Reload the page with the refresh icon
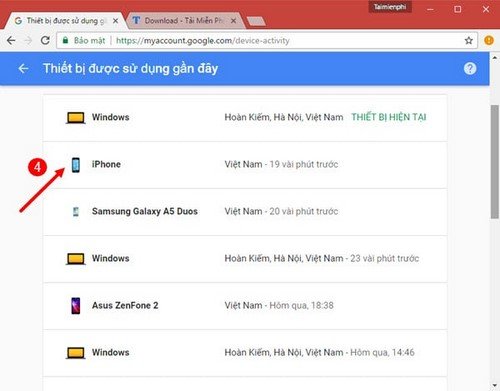The image size is (500, 391). 45,41
